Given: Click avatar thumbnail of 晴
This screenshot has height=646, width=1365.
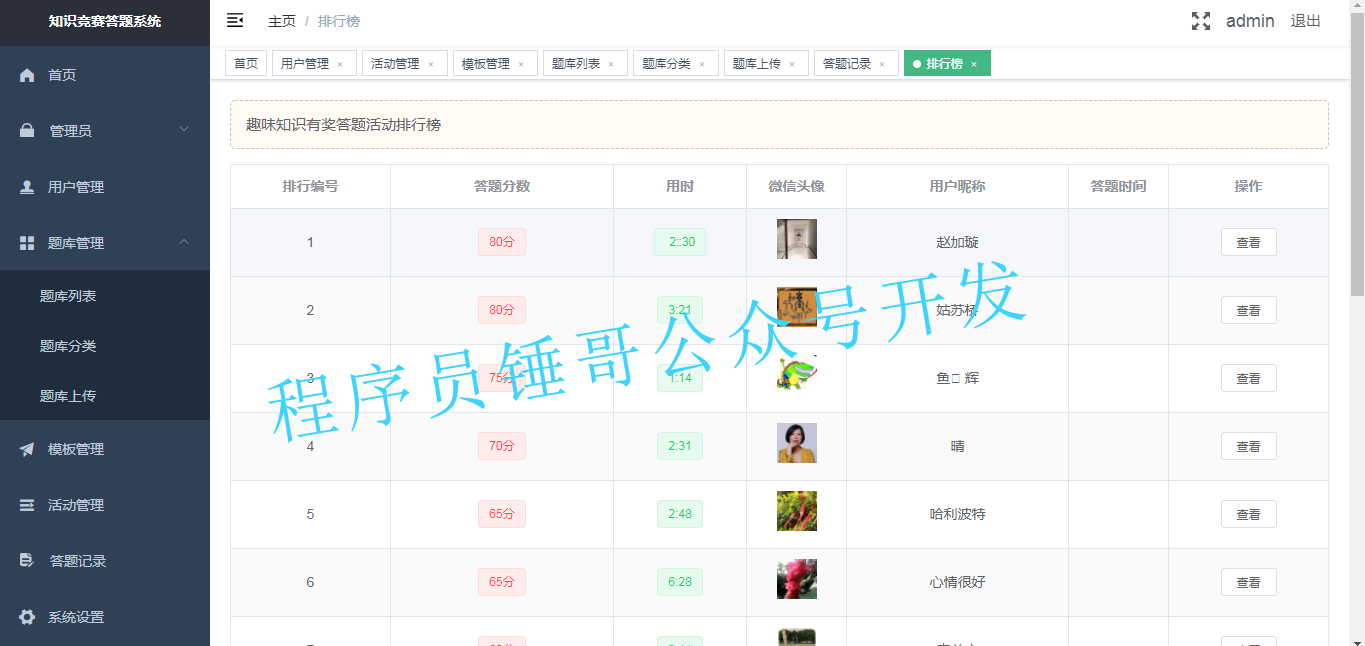Looking at the screenshot, I should tap(797, 443).
